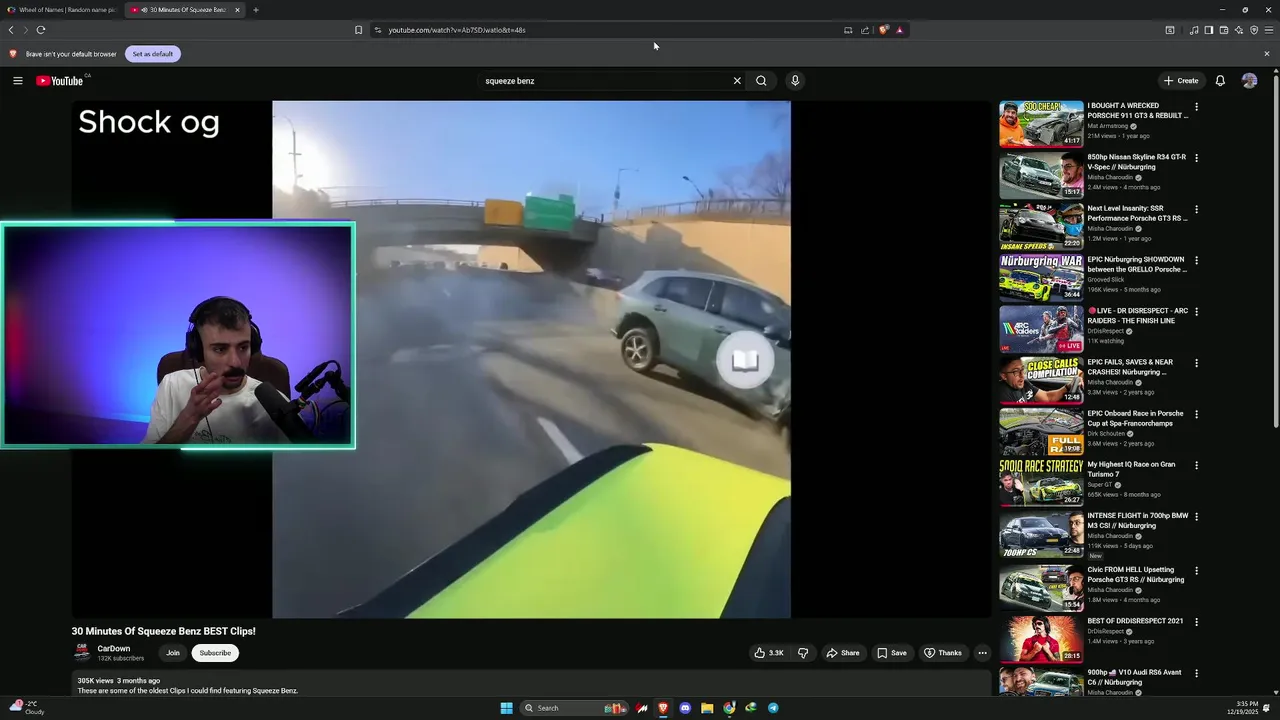Click the YouTube search input field

pyautogui.click(x=605, y=81)
